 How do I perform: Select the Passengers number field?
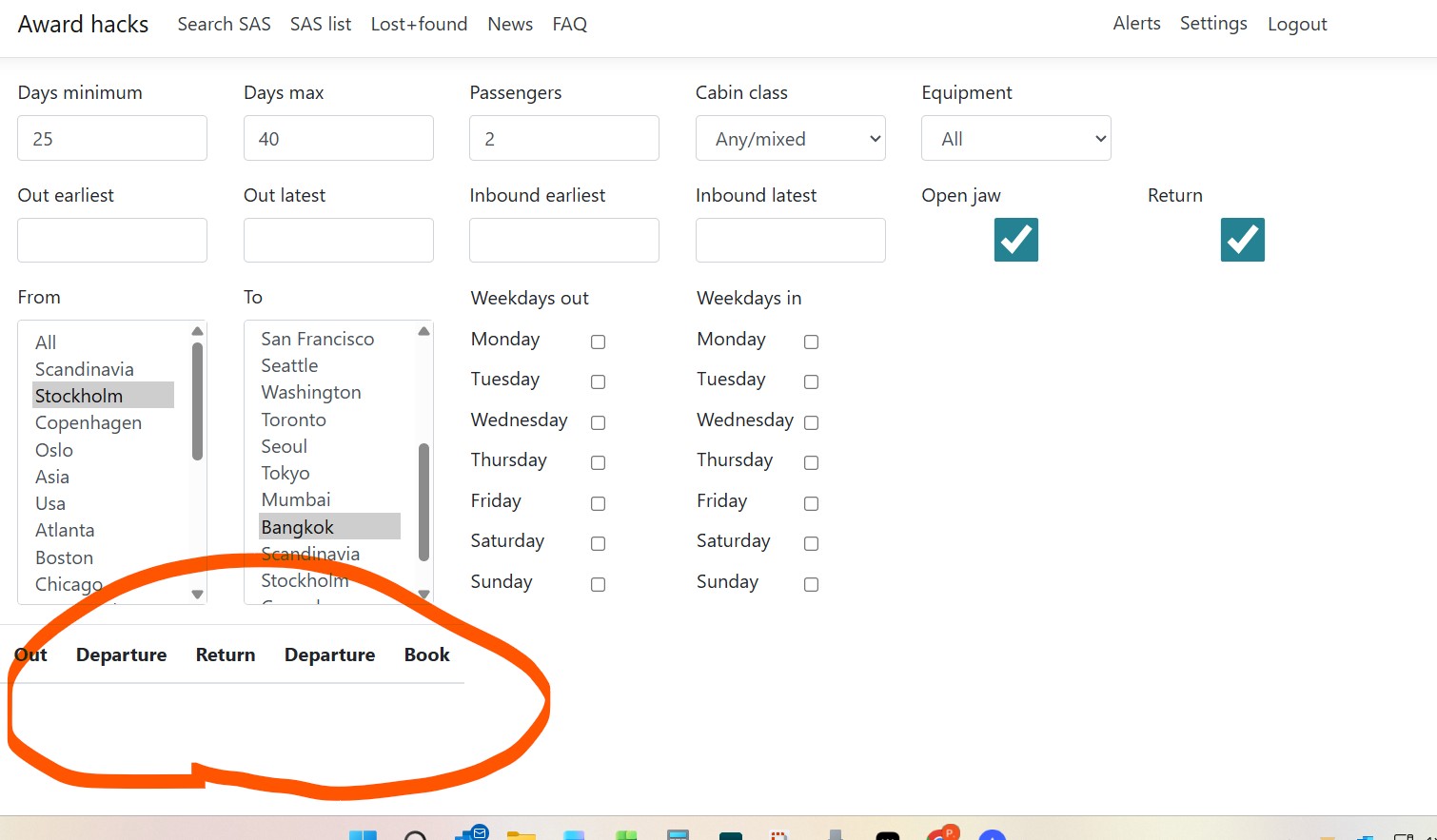click(x=564, y=138)
